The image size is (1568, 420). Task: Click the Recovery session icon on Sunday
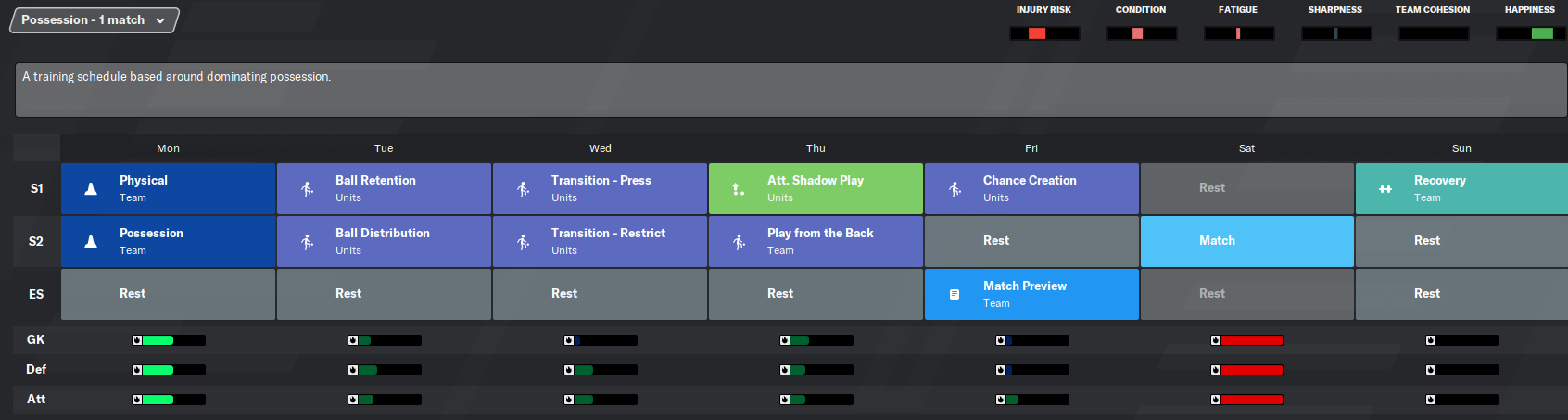(1385, 189)
